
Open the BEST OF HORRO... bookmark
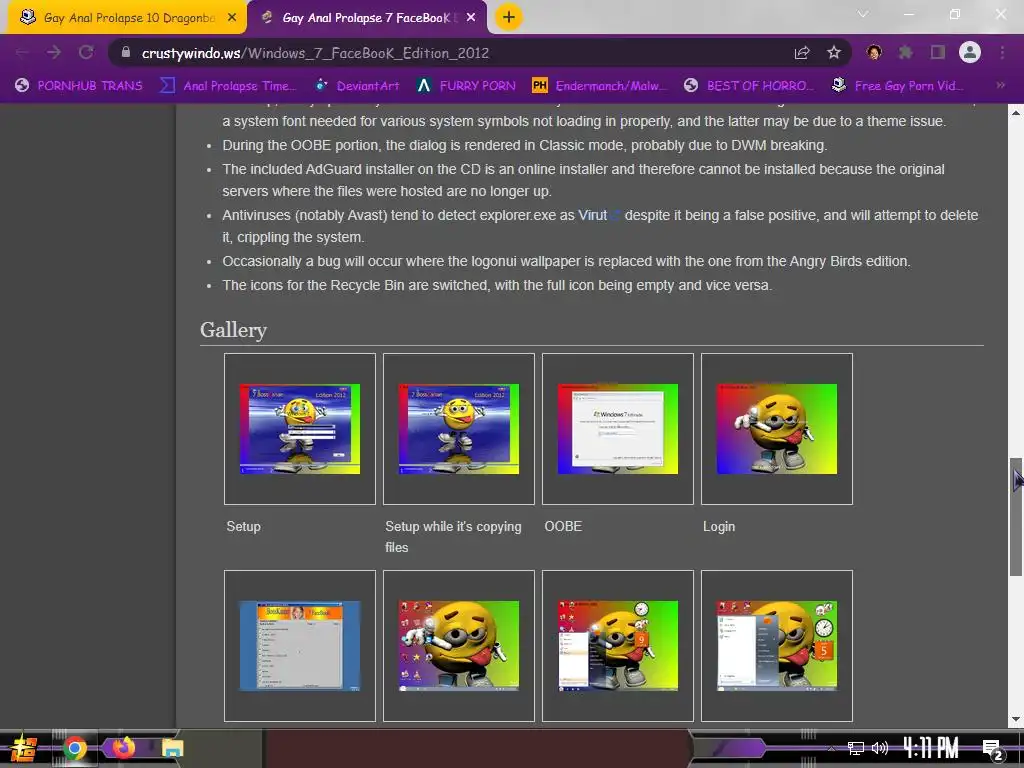(749, 86)
